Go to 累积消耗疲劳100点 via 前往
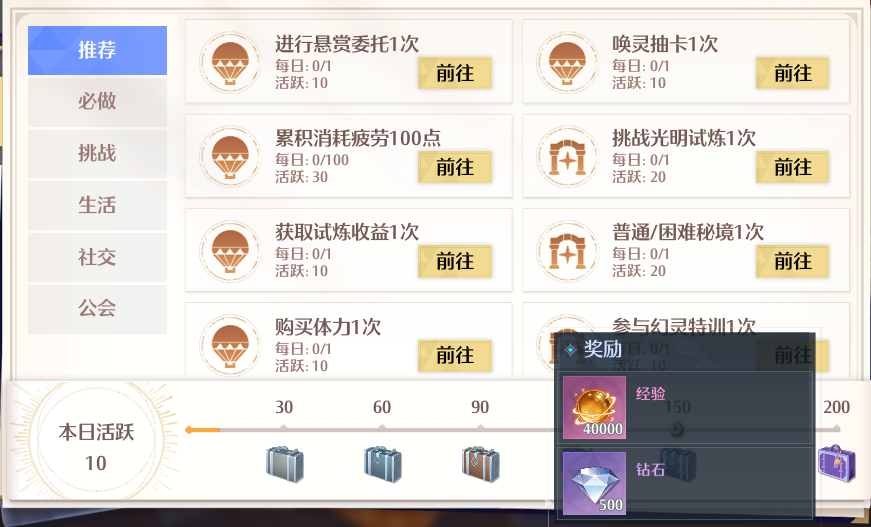This screenshot has height=527, width=871. click(455, 167)
